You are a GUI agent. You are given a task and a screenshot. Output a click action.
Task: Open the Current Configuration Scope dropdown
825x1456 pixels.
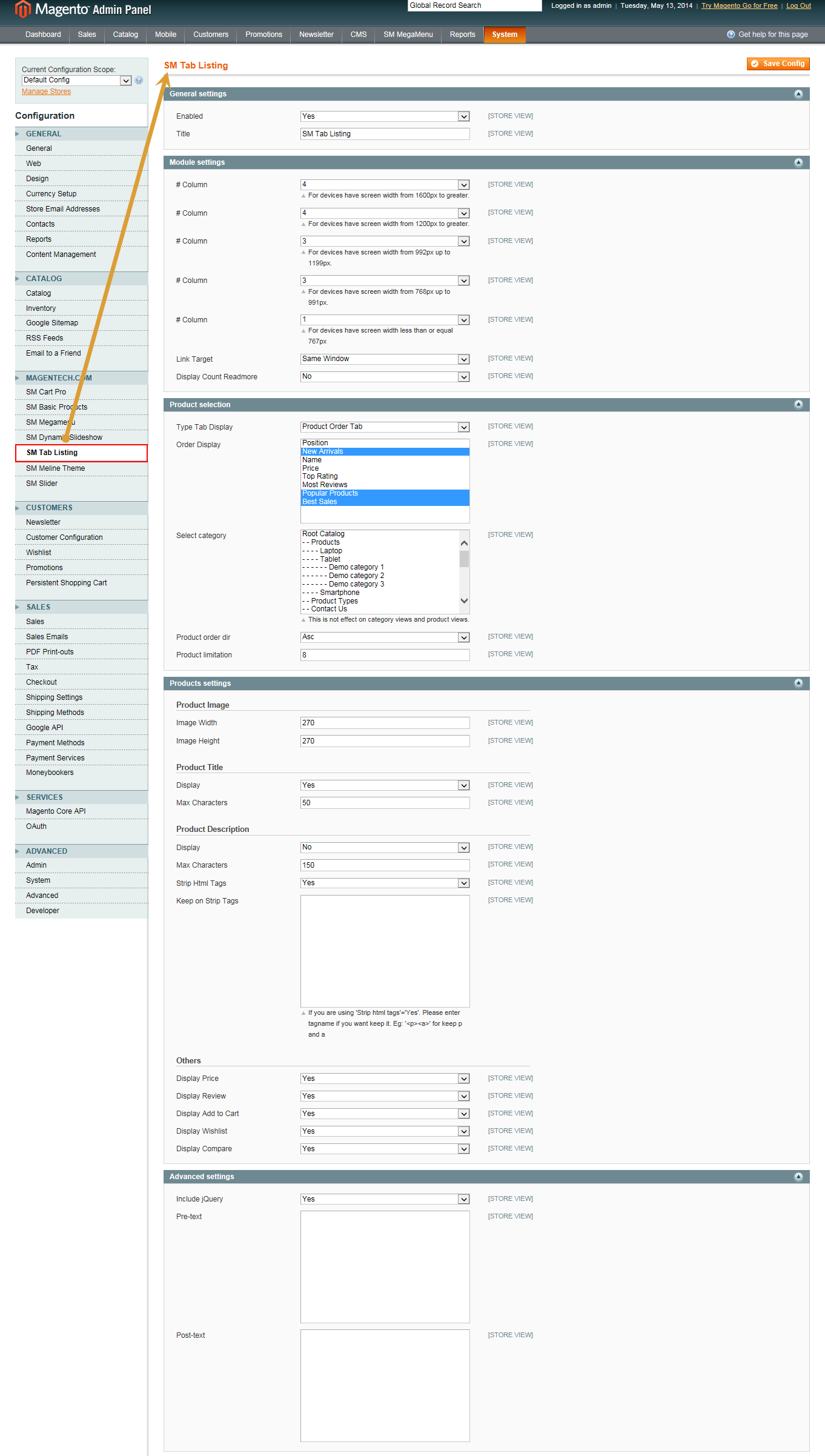click(x=77, y=81)
